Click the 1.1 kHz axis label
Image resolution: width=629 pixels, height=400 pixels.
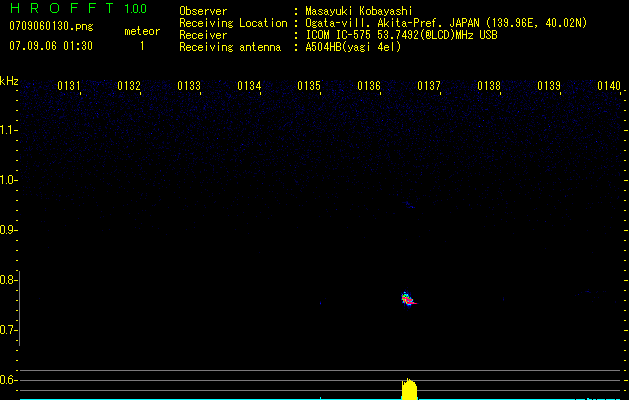tap(7, 130)
